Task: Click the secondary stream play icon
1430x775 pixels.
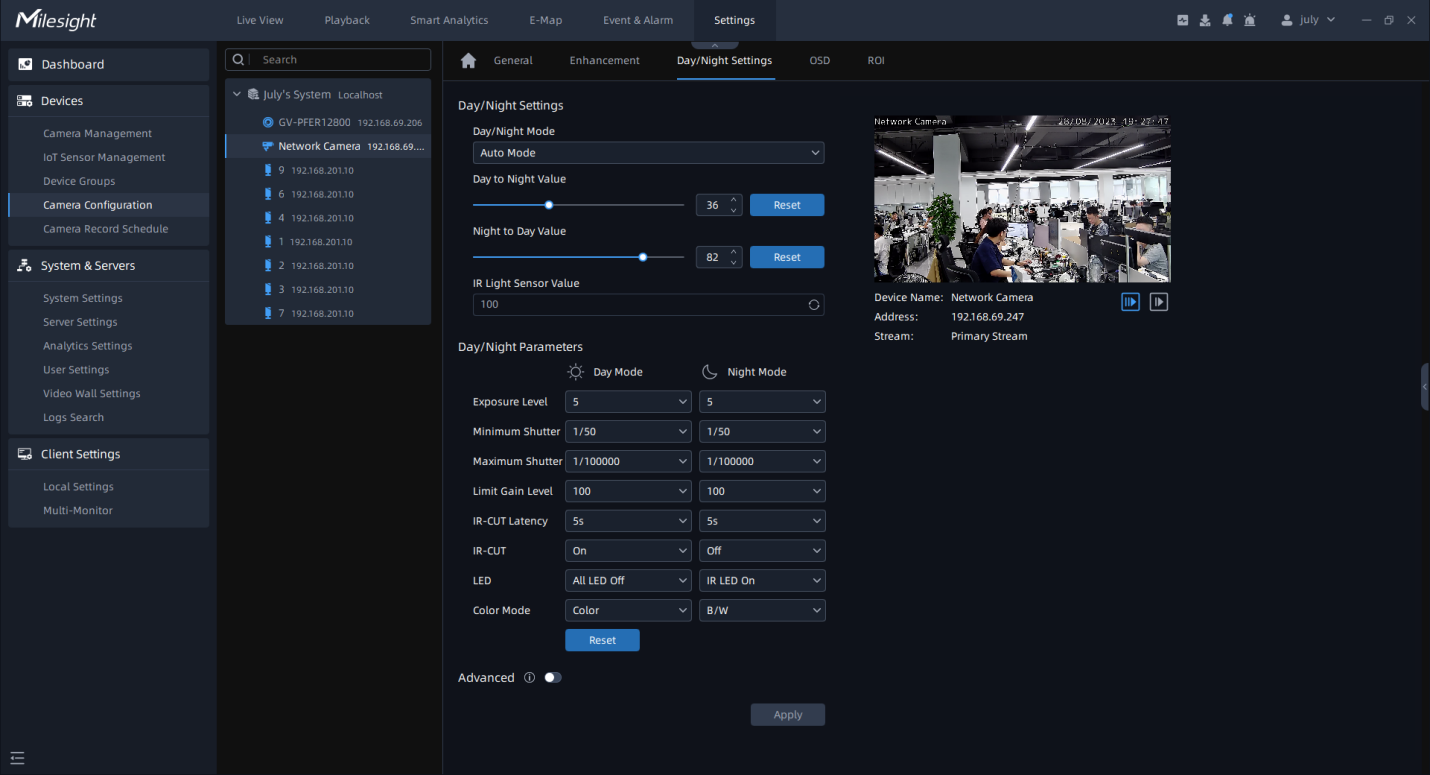Action: pyautogui.click(x=1158, y=301)
